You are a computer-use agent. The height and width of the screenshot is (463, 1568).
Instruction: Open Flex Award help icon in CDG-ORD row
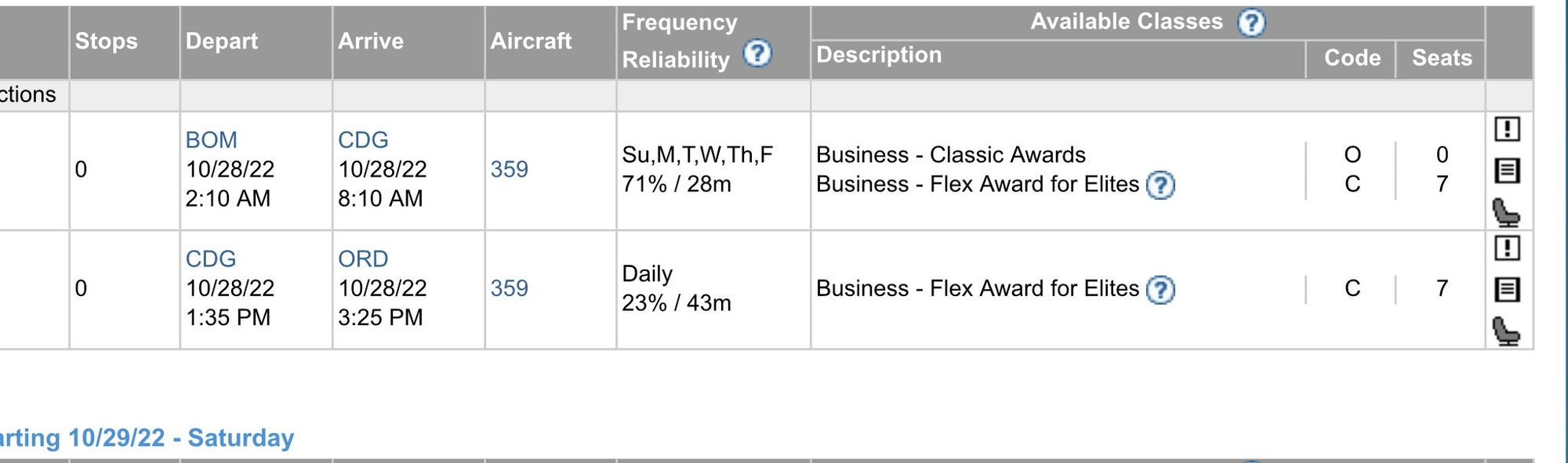1160,290
